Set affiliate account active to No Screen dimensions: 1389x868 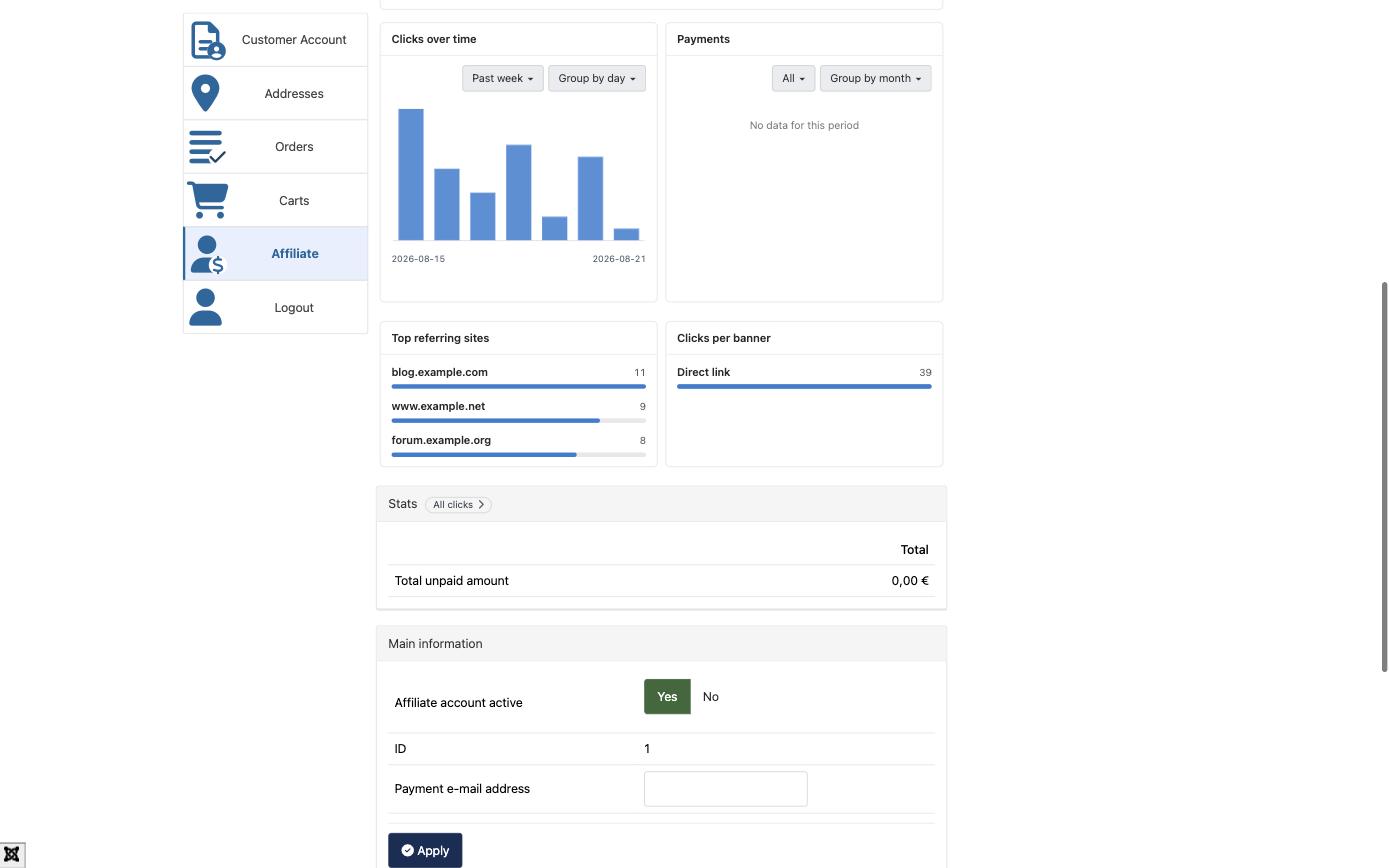[711, 697]
